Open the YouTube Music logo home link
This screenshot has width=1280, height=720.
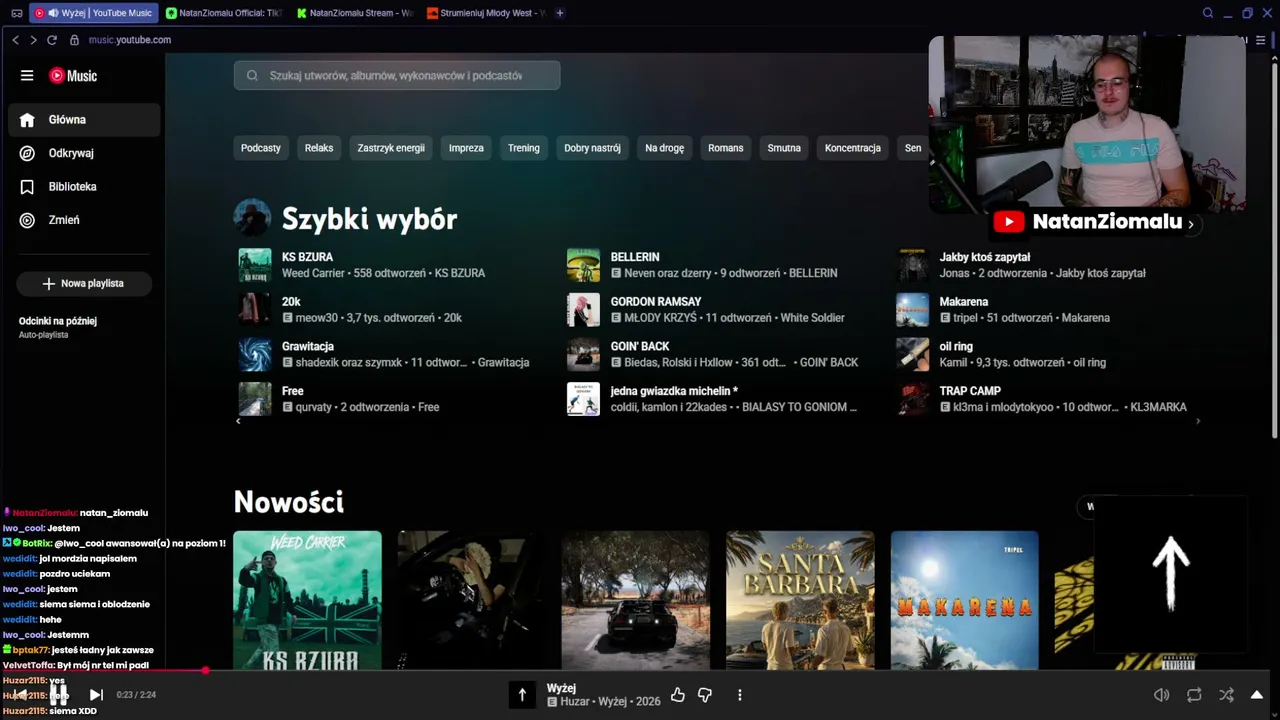(x=73, y=76)
